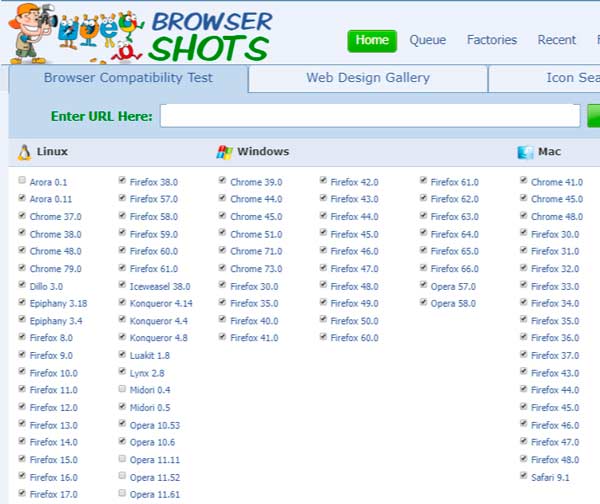Uncheck the Opera 10.53 checkbox
Image resolution: width=600 pixels, height=504 pixels.
coord(122,423)
